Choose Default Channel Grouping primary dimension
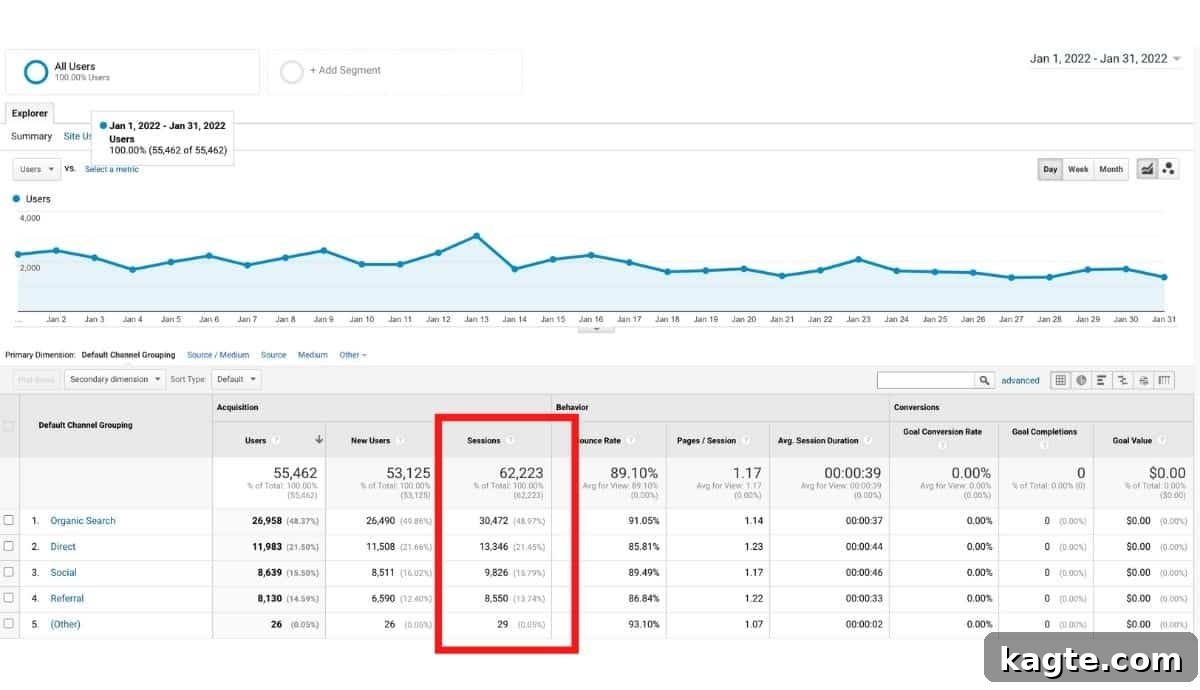Image resolution: width=1200 pixels, height=690 pixels. click(x=128, y=355)
